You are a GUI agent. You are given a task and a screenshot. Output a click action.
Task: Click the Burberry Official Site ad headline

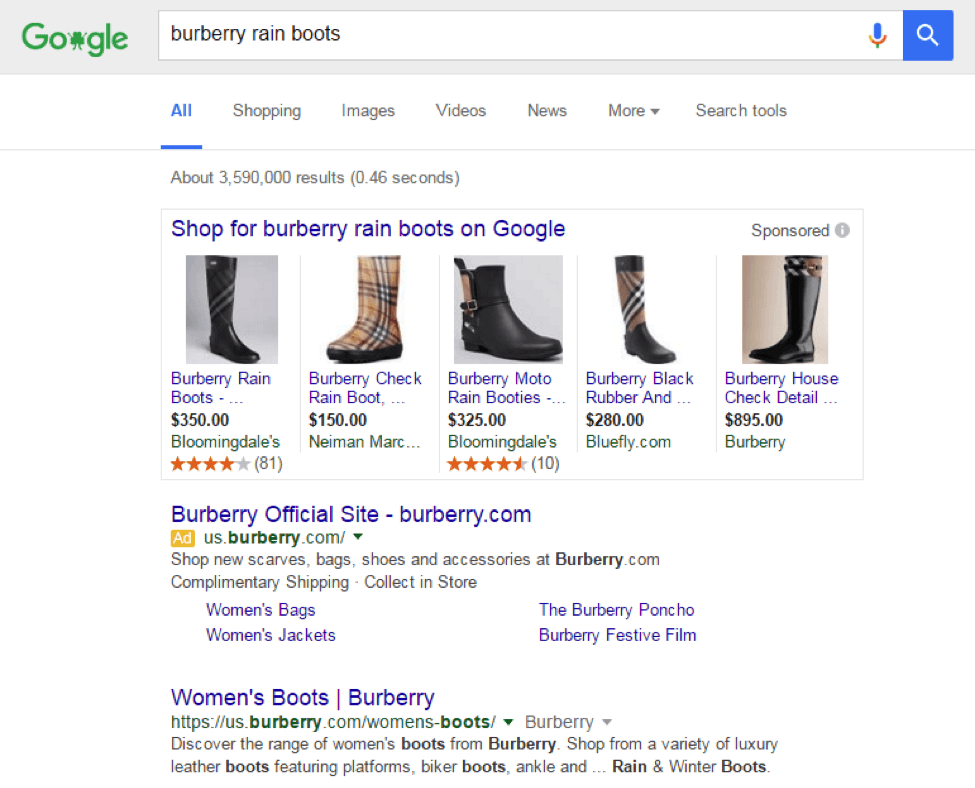click(x=351, y=514)
